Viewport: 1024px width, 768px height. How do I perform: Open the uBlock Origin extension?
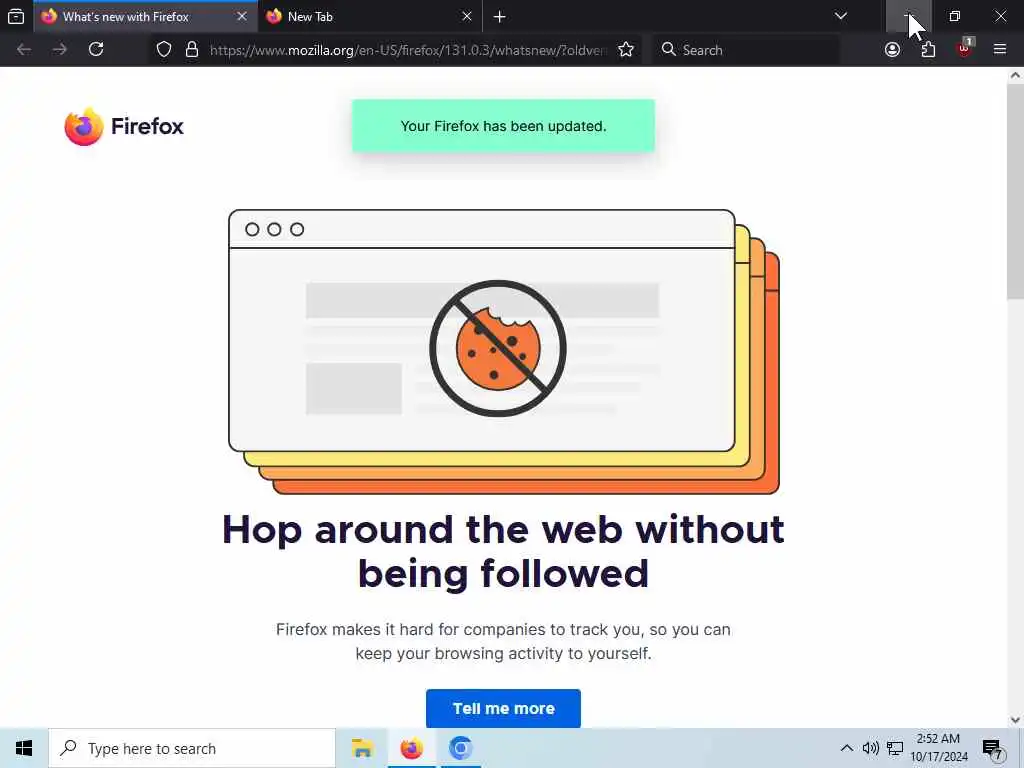point(965,50)
